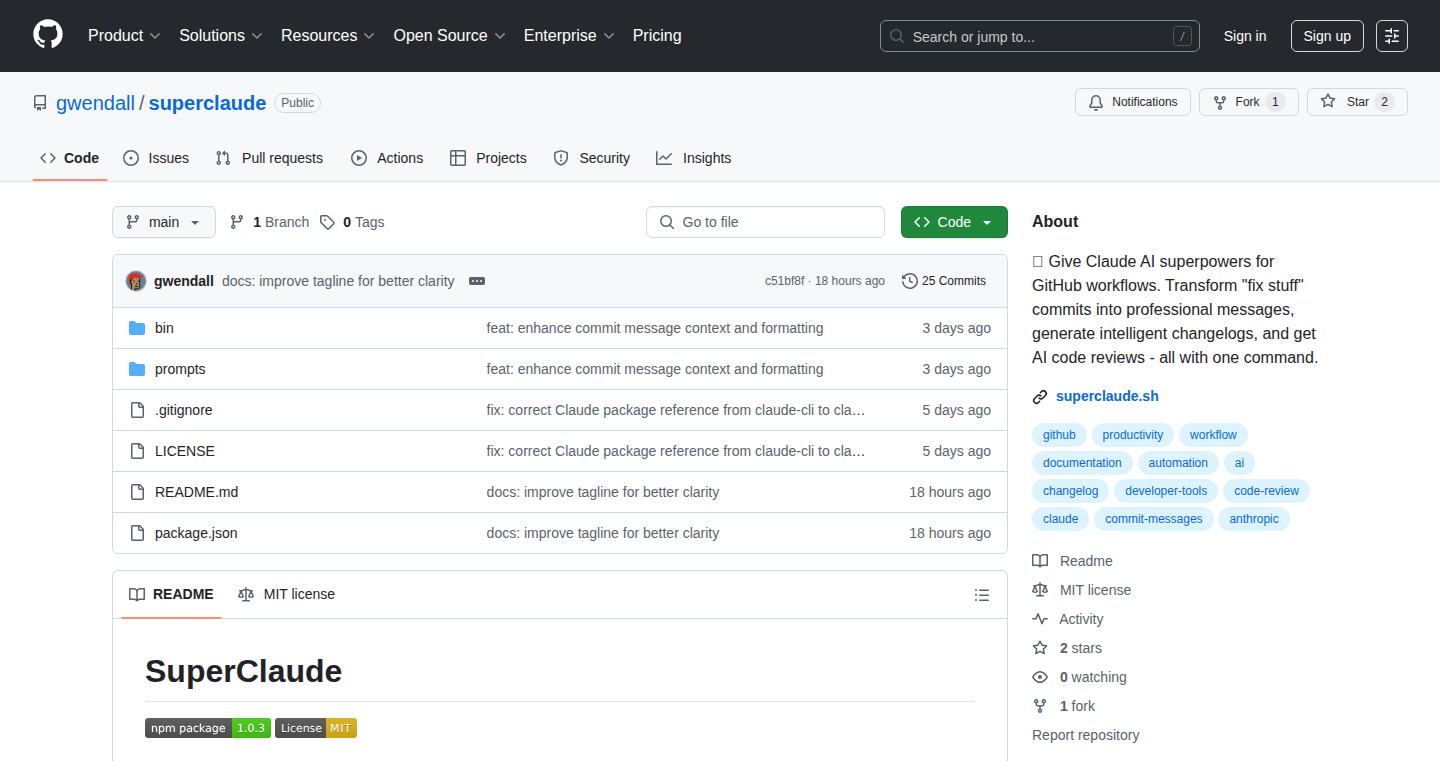Image resolution: width=1440 pixels, height=761 pixels.
Task: Expand commit message ellipsis details
Action: (x=477, y=281)
